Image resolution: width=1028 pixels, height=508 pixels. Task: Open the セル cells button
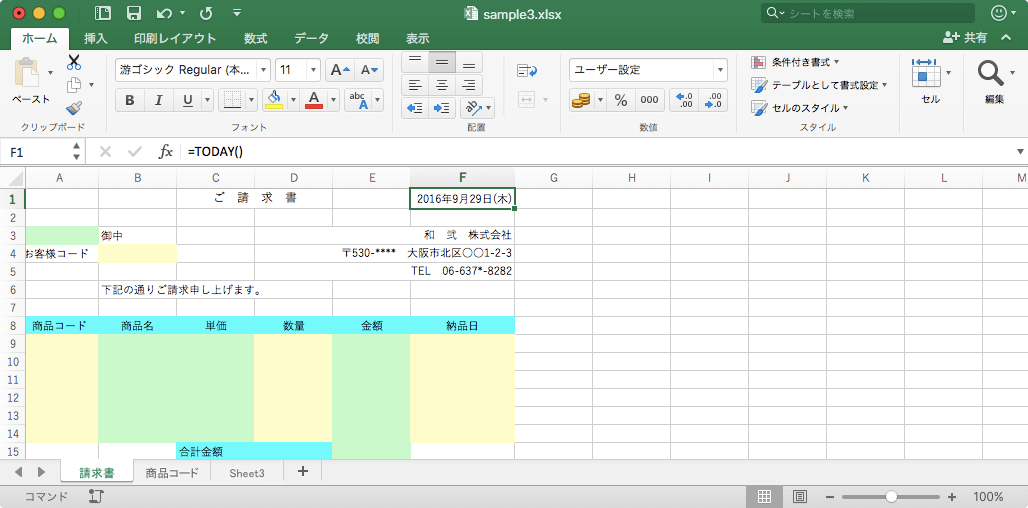930,81
